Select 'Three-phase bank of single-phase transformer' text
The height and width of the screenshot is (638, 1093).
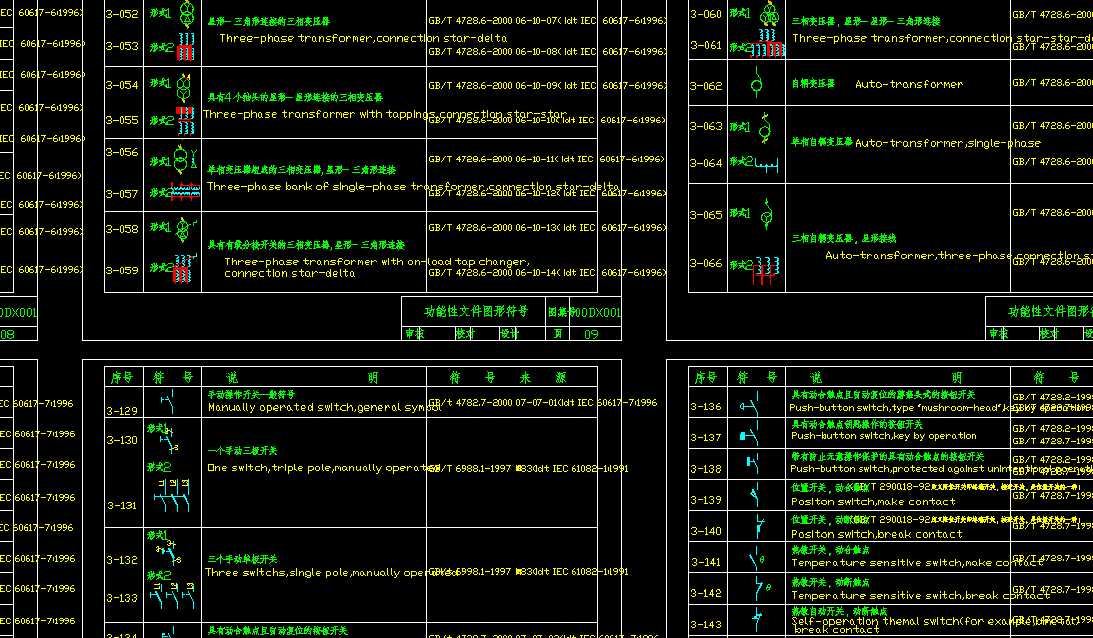(413, 187)
